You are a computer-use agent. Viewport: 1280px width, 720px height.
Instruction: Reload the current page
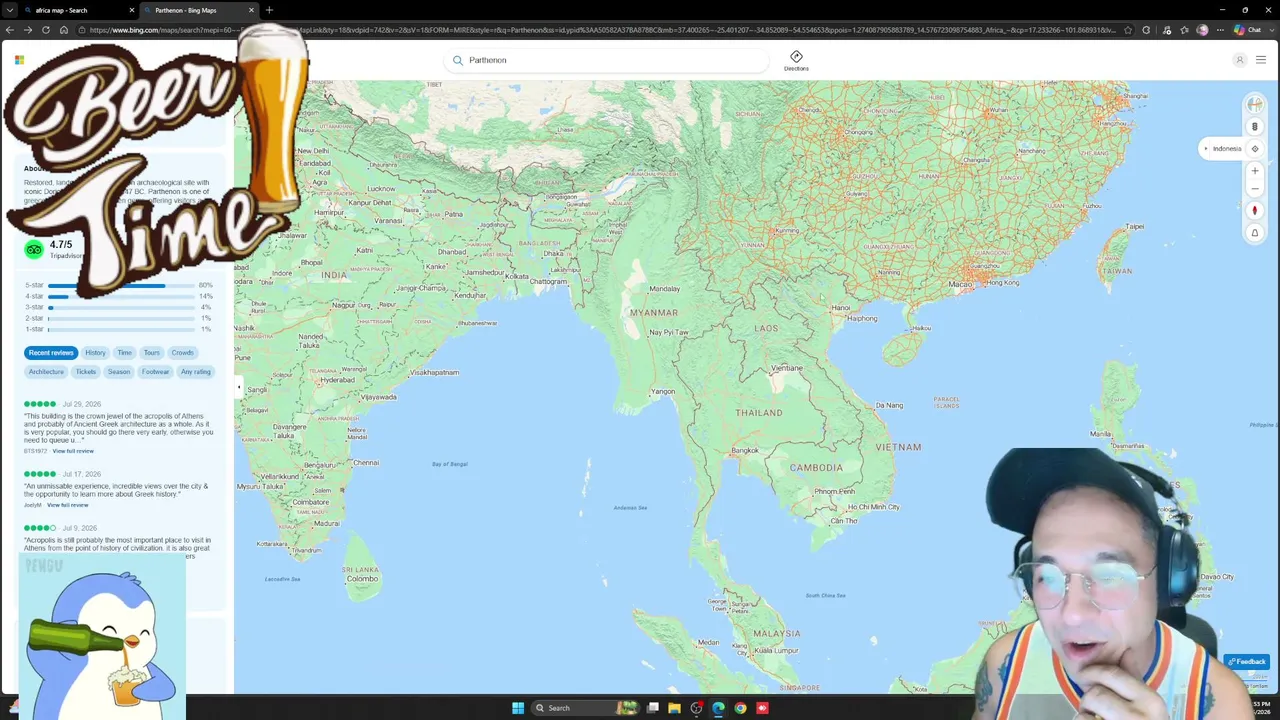pos(46,30)
